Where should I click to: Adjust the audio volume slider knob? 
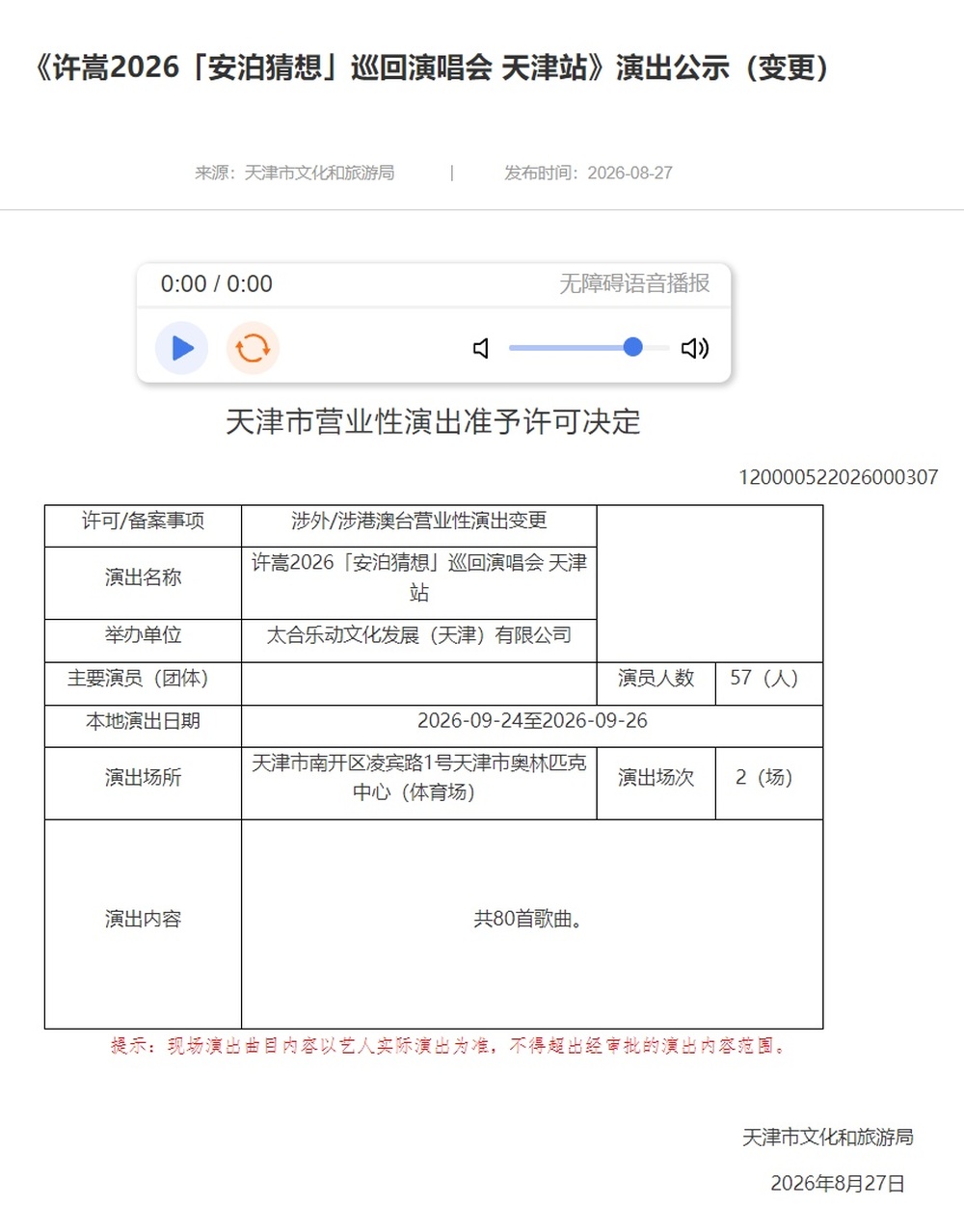633,347
